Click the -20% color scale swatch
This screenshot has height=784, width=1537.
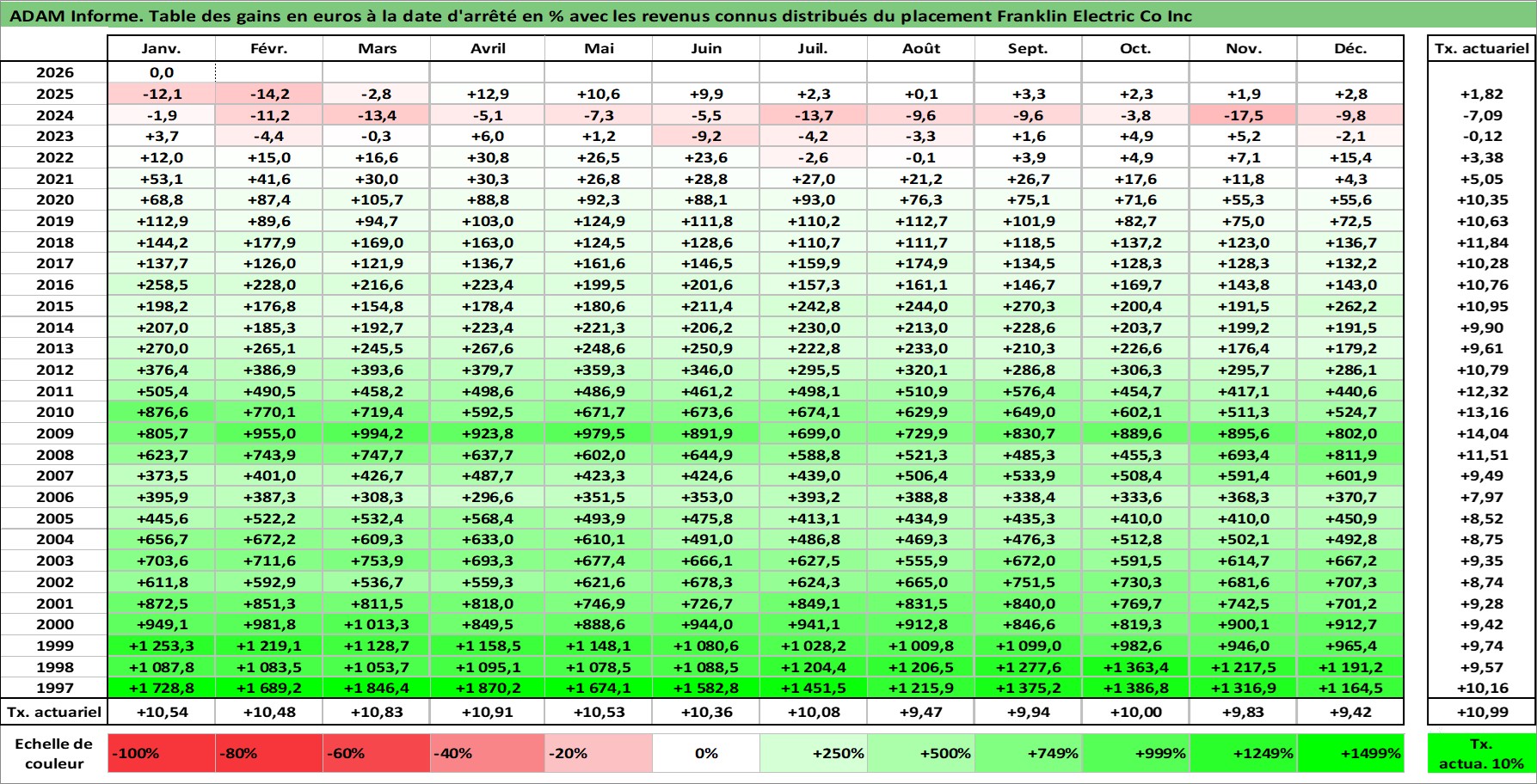point(599,753)
